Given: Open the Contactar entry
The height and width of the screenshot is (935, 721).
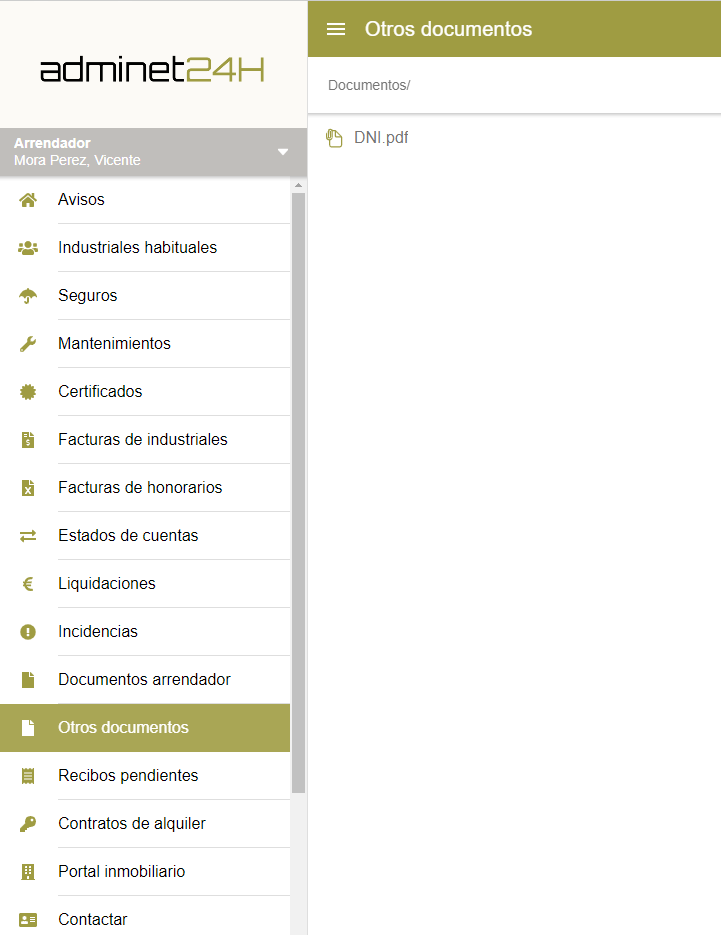Looking at the screenshot, I should [x=145, y=918].
